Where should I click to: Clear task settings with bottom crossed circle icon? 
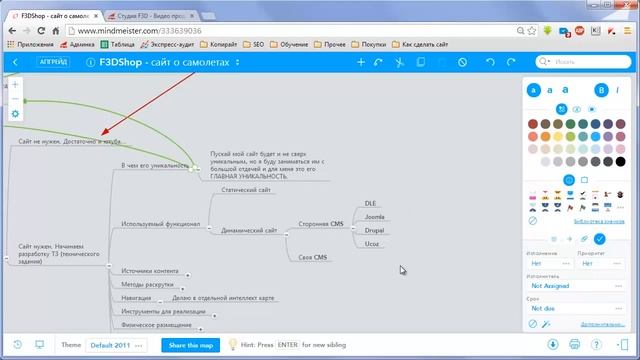(x=533, y=324)
